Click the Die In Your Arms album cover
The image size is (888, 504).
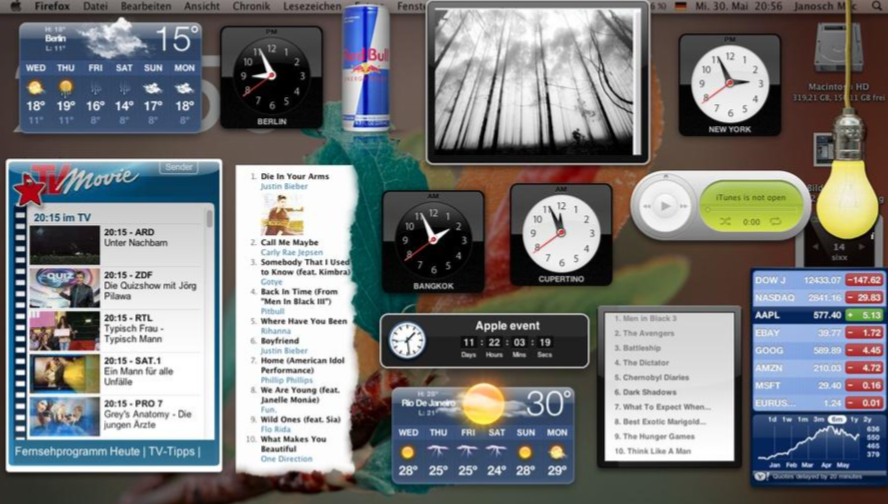(x=282, y=215)
